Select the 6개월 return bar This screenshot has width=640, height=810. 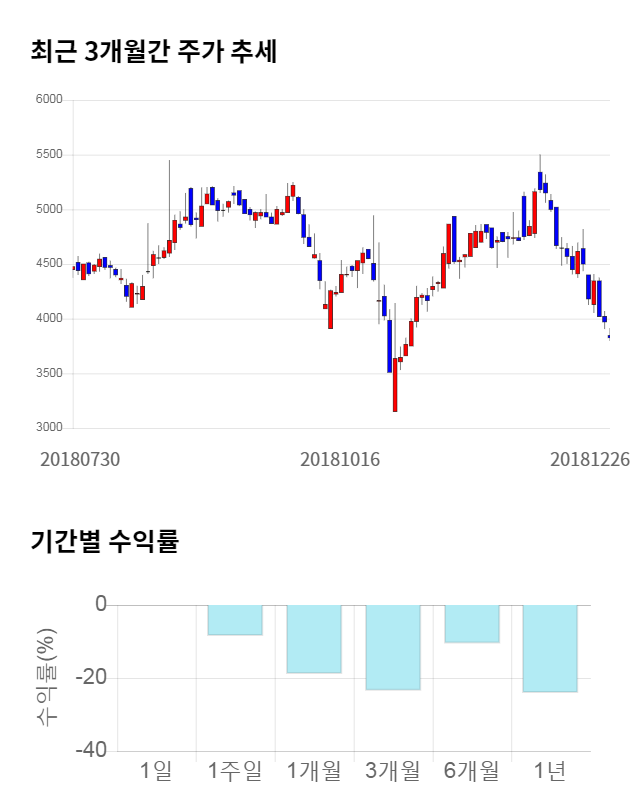[472, 624]
